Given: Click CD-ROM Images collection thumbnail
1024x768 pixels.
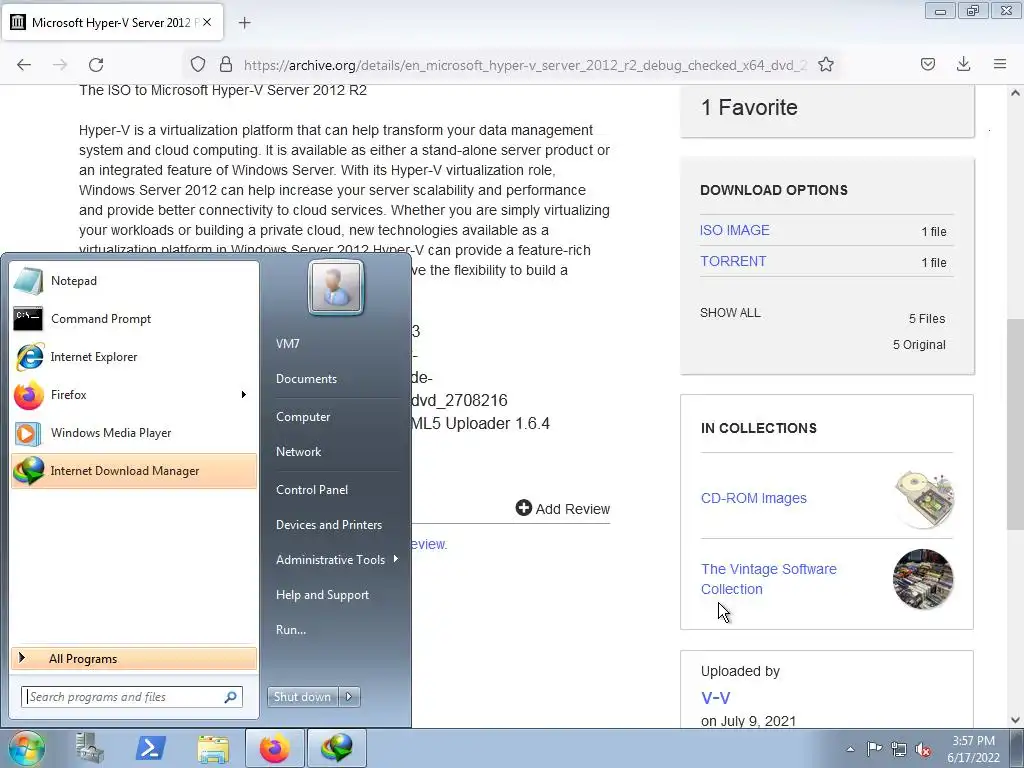Looking at the screenshot, I should pyautogui.click(x=923, y=498).
